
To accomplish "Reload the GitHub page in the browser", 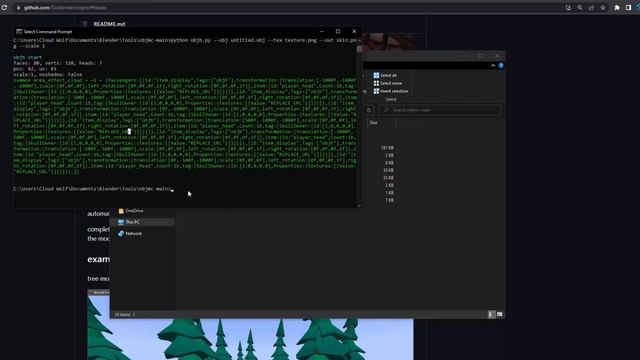I will click(4, 7).
